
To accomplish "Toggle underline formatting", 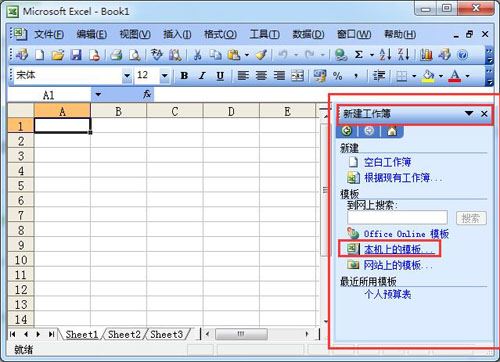I will pos(220,76).
